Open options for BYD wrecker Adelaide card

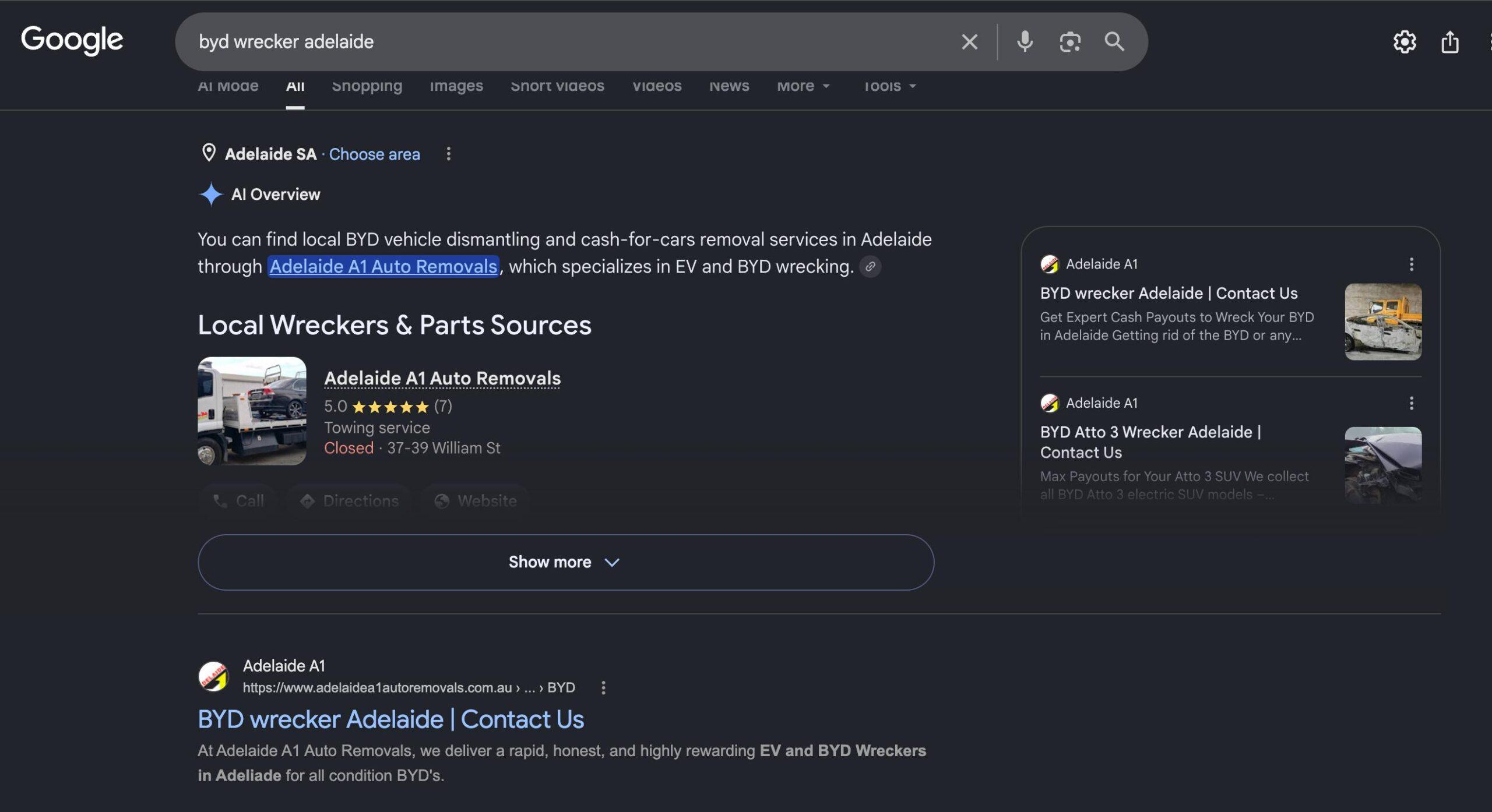1411,264
